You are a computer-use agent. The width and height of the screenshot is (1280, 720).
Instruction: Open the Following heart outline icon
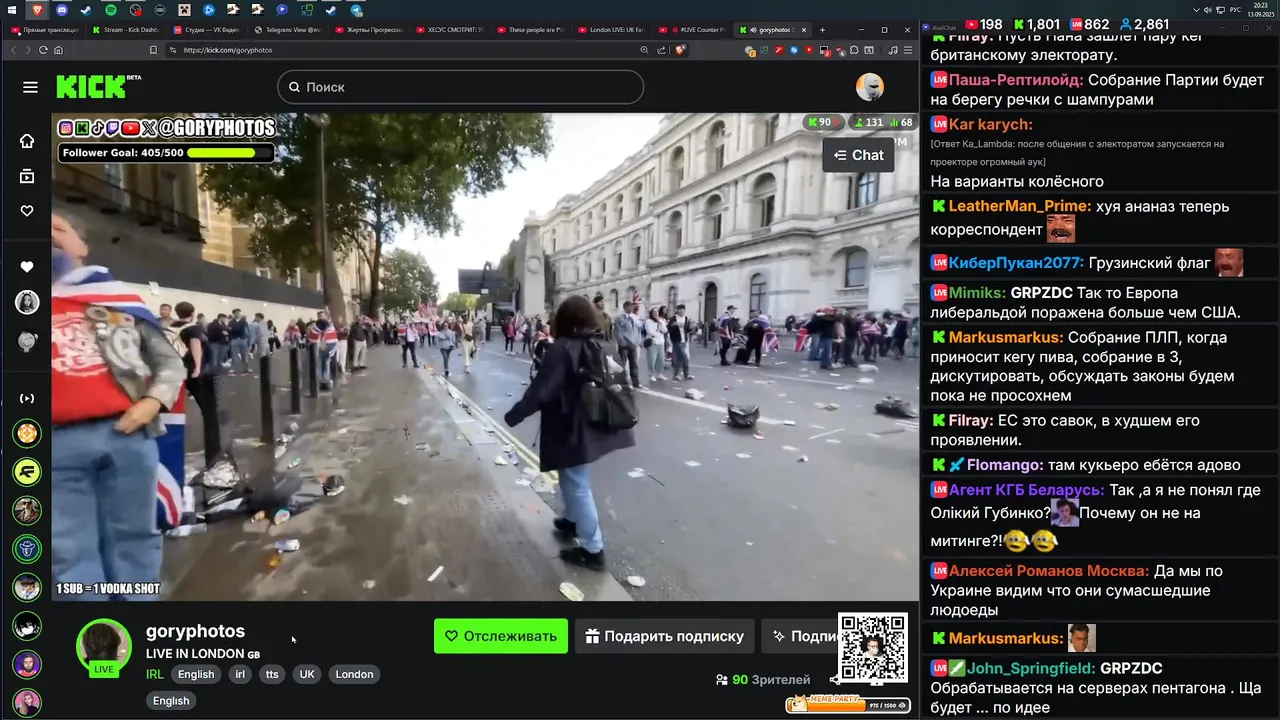pos(27,211)
